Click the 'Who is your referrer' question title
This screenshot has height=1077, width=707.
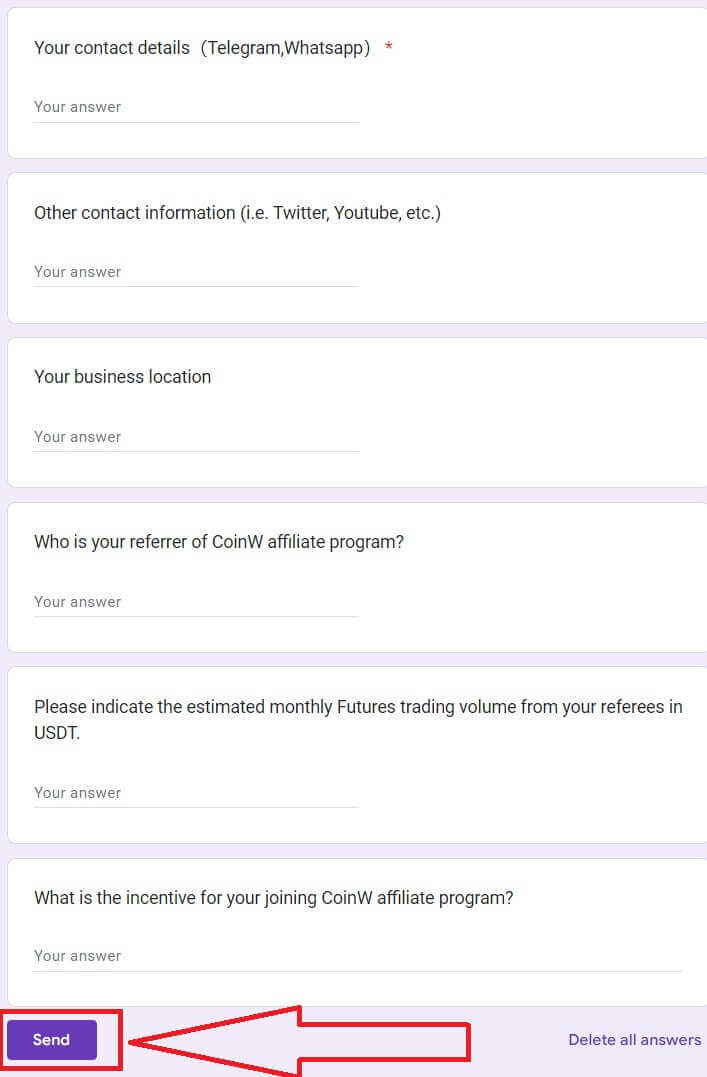pos(218,542)
